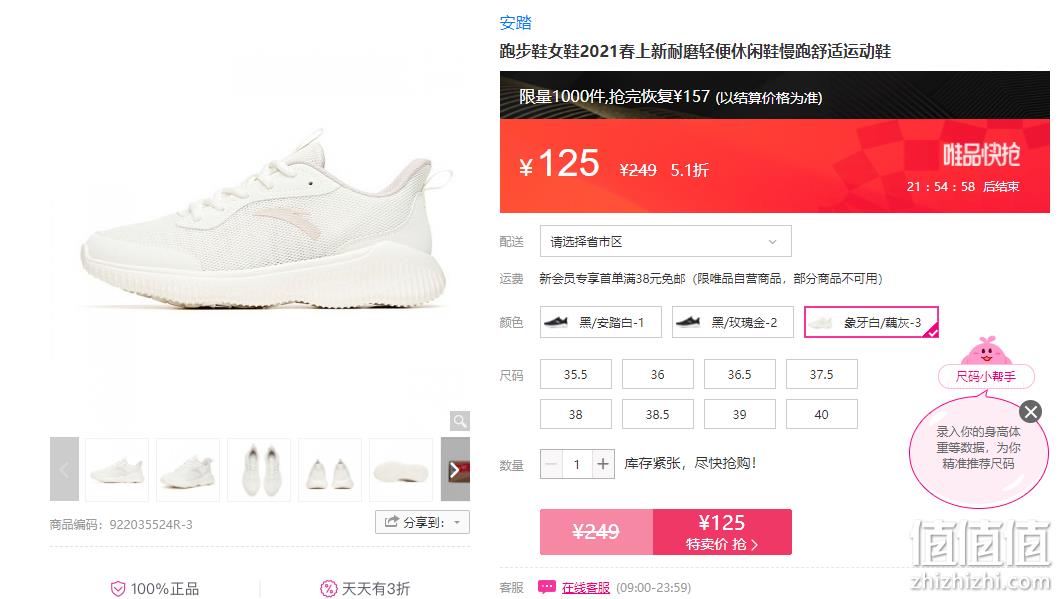The image size is (1060, 599).
Task: Click the minus quantity icon
Action: pyautogui.click(x=552, y=464)
